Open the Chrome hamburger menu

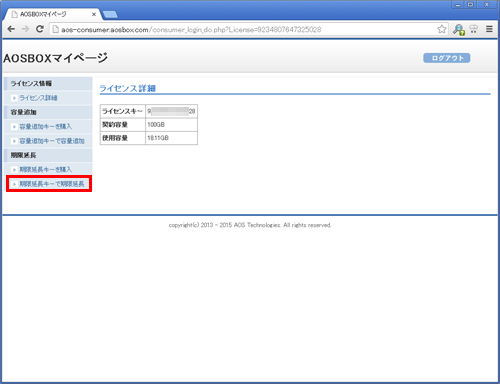489,29
